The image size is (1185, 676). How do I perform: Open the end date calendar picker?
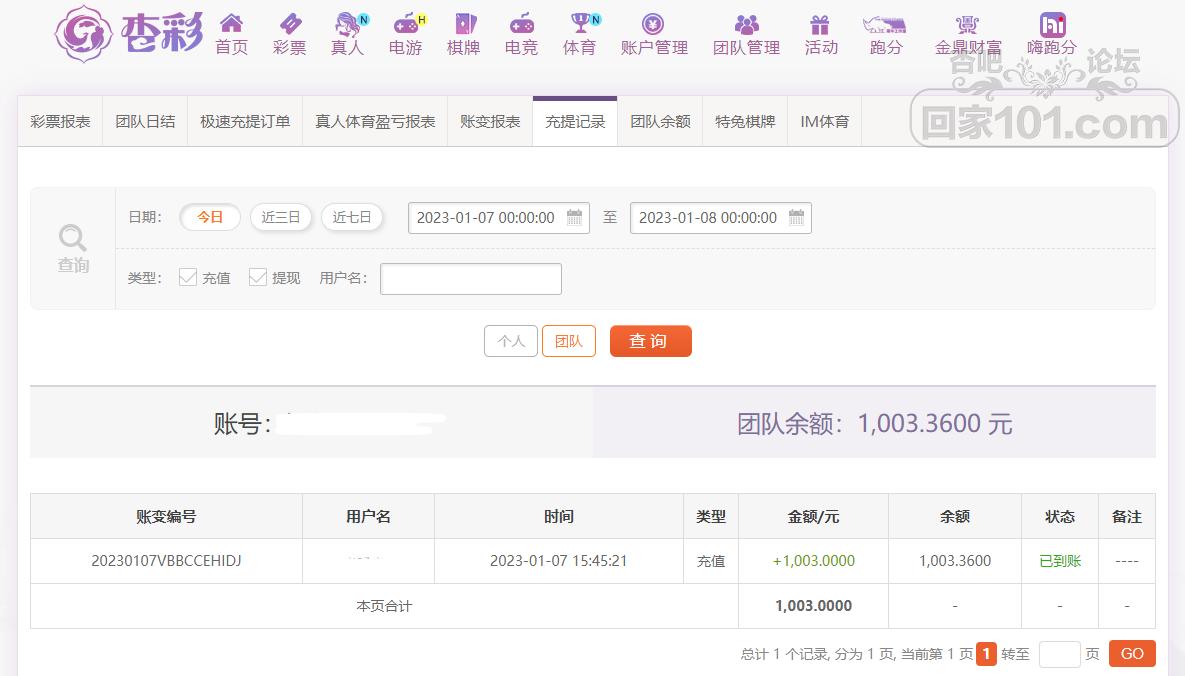[x=797, y=218]
